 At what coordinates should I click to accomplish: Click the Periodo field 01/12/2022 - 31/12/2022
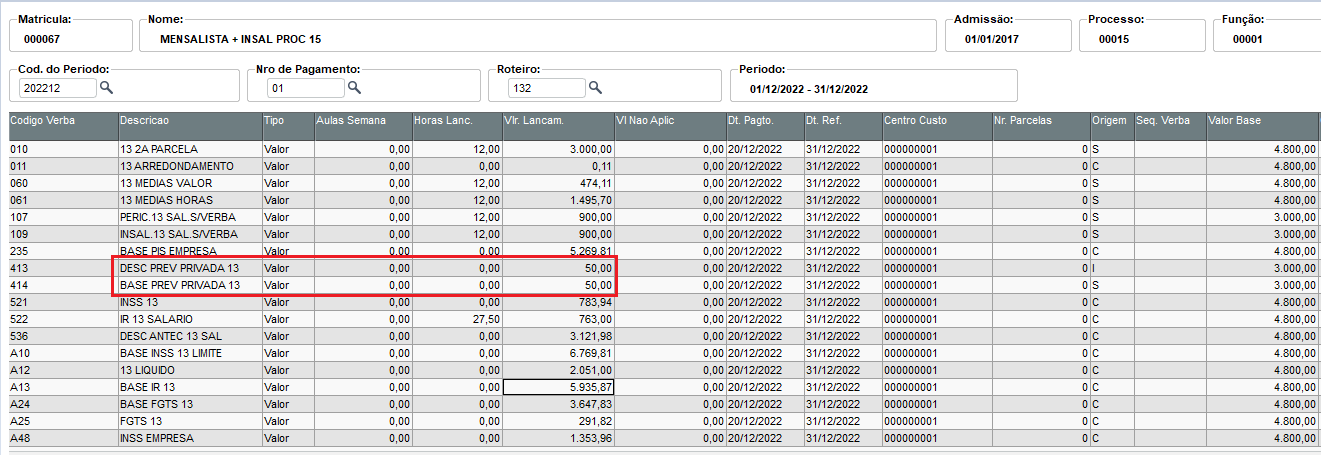pos(874,84)
